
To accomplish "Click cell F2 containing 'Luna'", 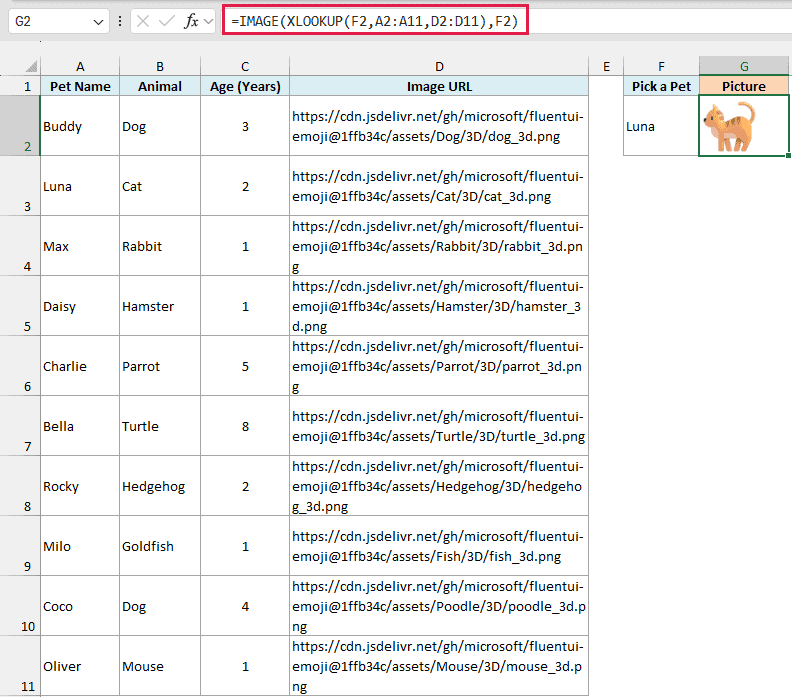I will click(x=661, y=126).
